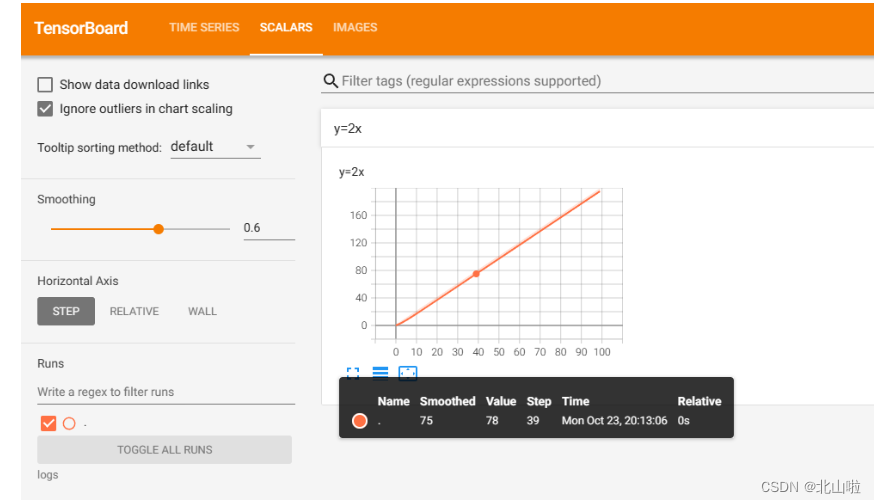Image resolution: width=876 pixels, height=503 pixels.
Task: Open the Tooltip sorting method dropdown
Action: point(214,147)
